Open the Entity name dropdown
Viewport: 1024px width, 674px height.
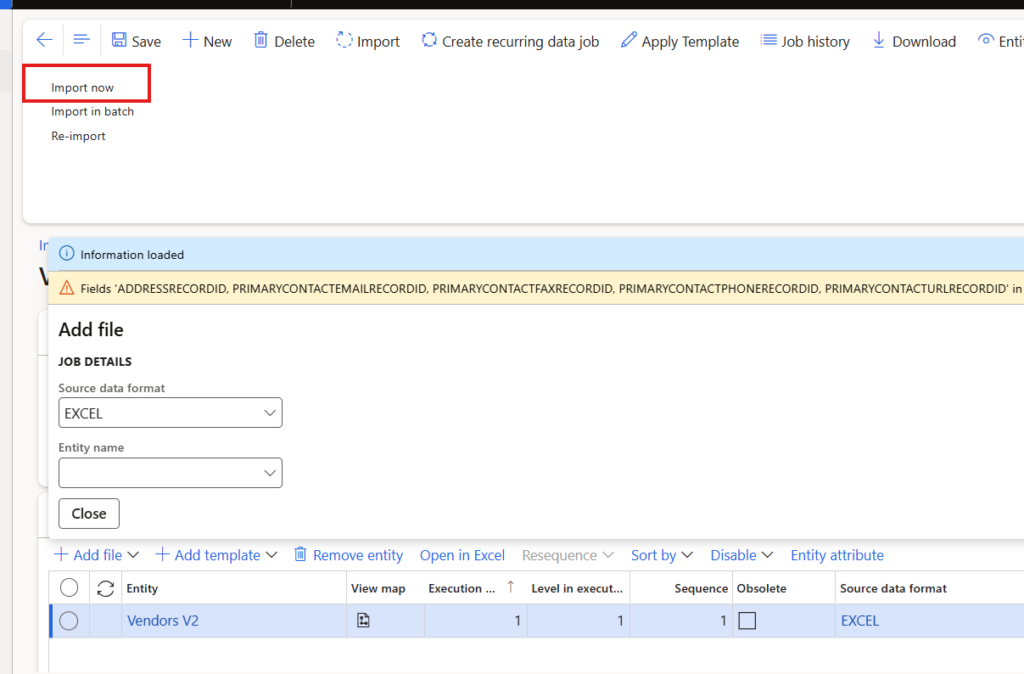(170, 473)
